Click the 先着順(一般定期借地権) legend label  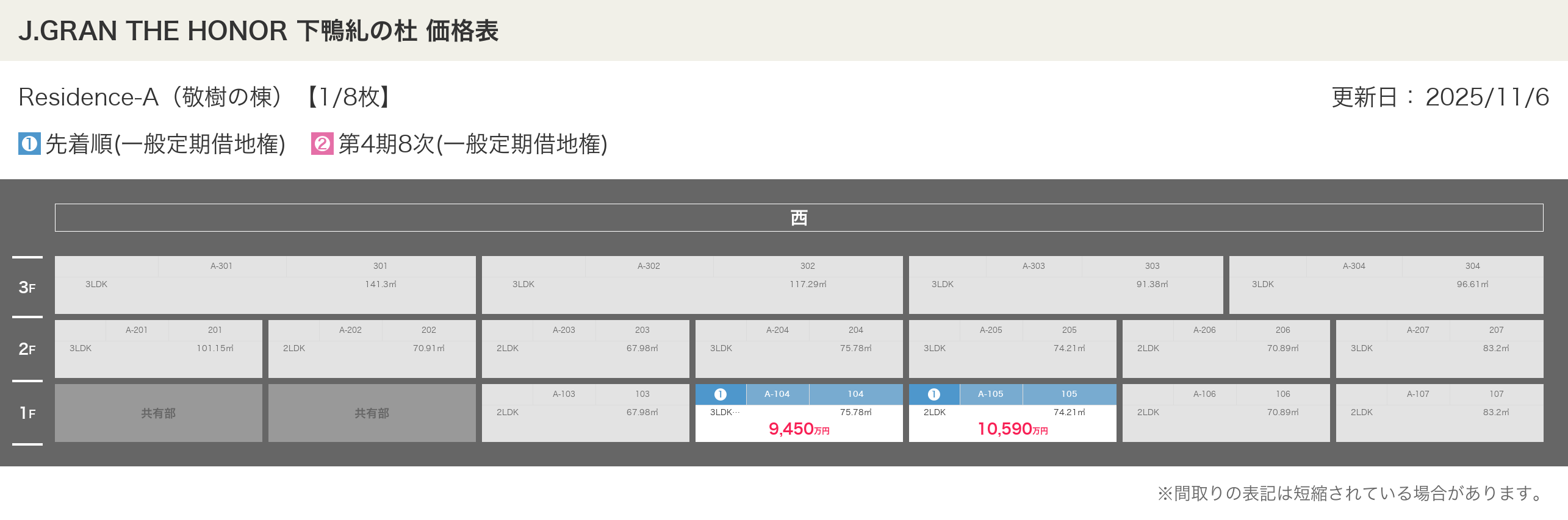point(165,144)
